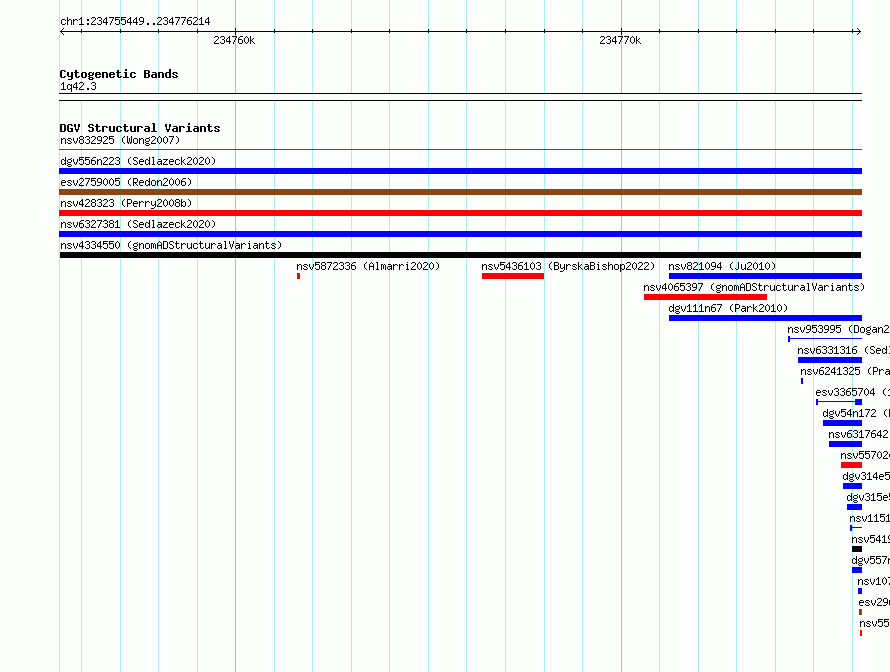
Task: Click the black bar for nsv4334550
Action: [x=460, y=255]
